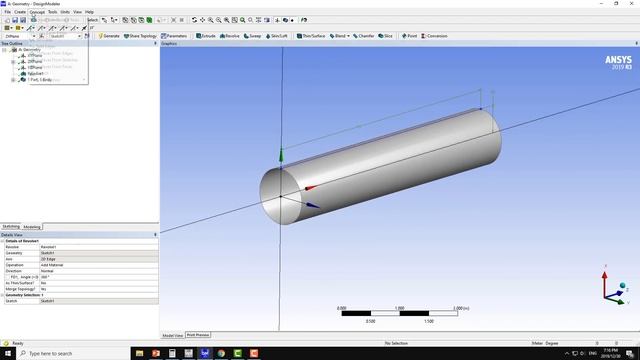Click the green selection filter icon
The height and width of the screenshot is (360, 640).
149,20
